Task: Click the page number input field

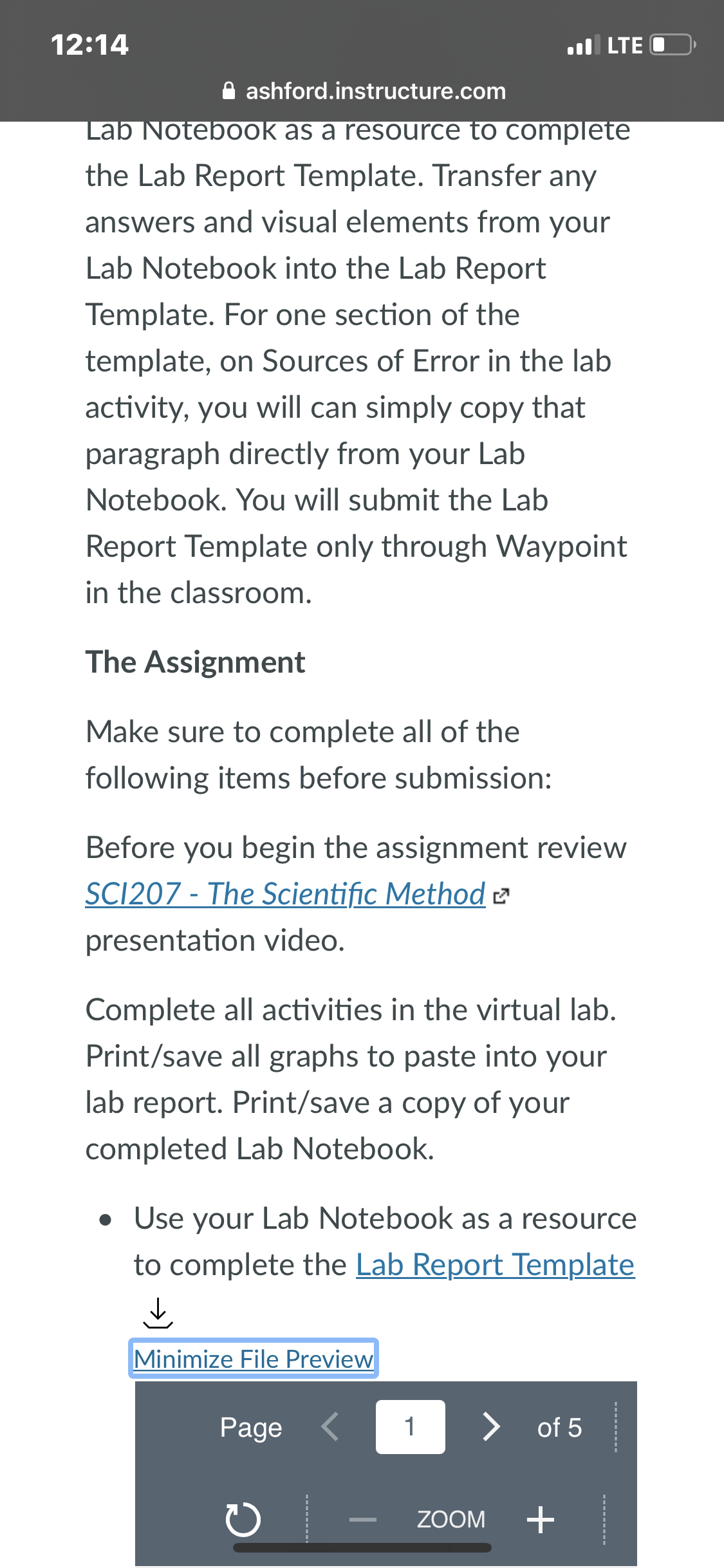Action: click(x=411, y=1426)
